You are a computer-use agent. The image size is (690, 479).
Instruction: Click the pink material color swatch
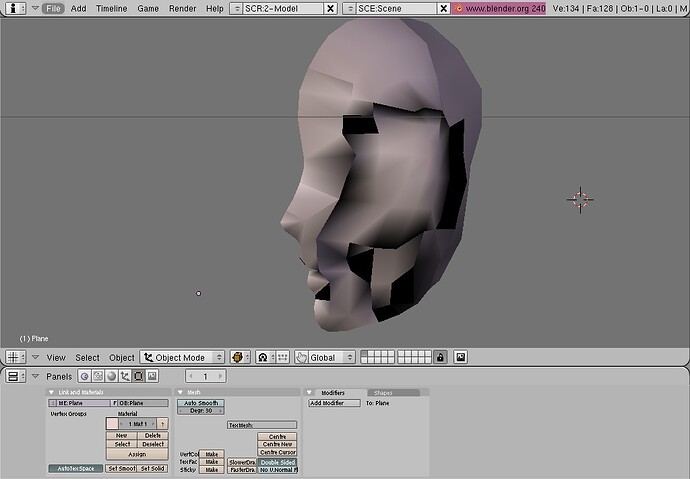(x=112, y=424)
